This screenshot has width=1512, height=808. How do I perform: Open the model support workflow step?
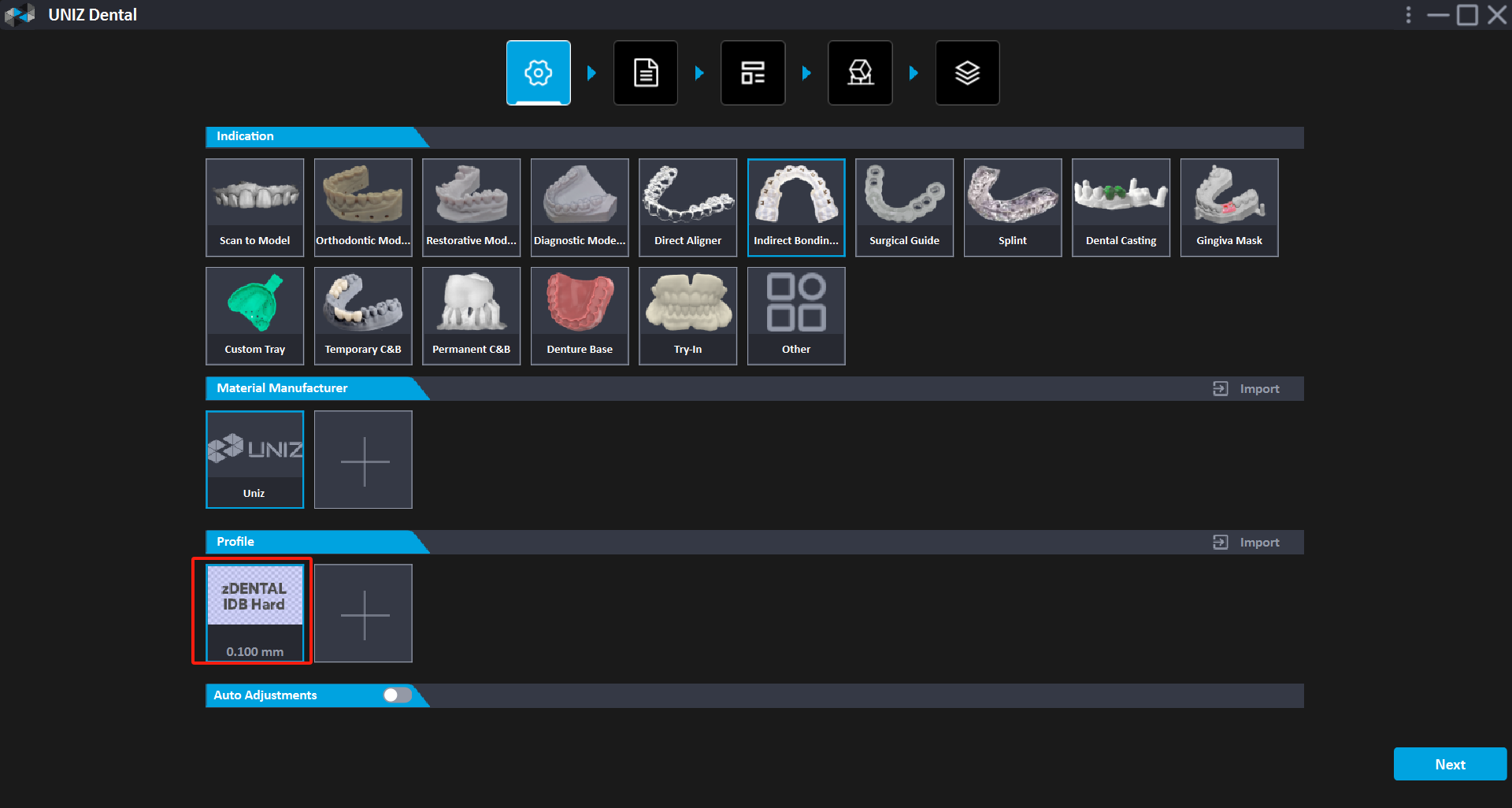tap(860, 73)
